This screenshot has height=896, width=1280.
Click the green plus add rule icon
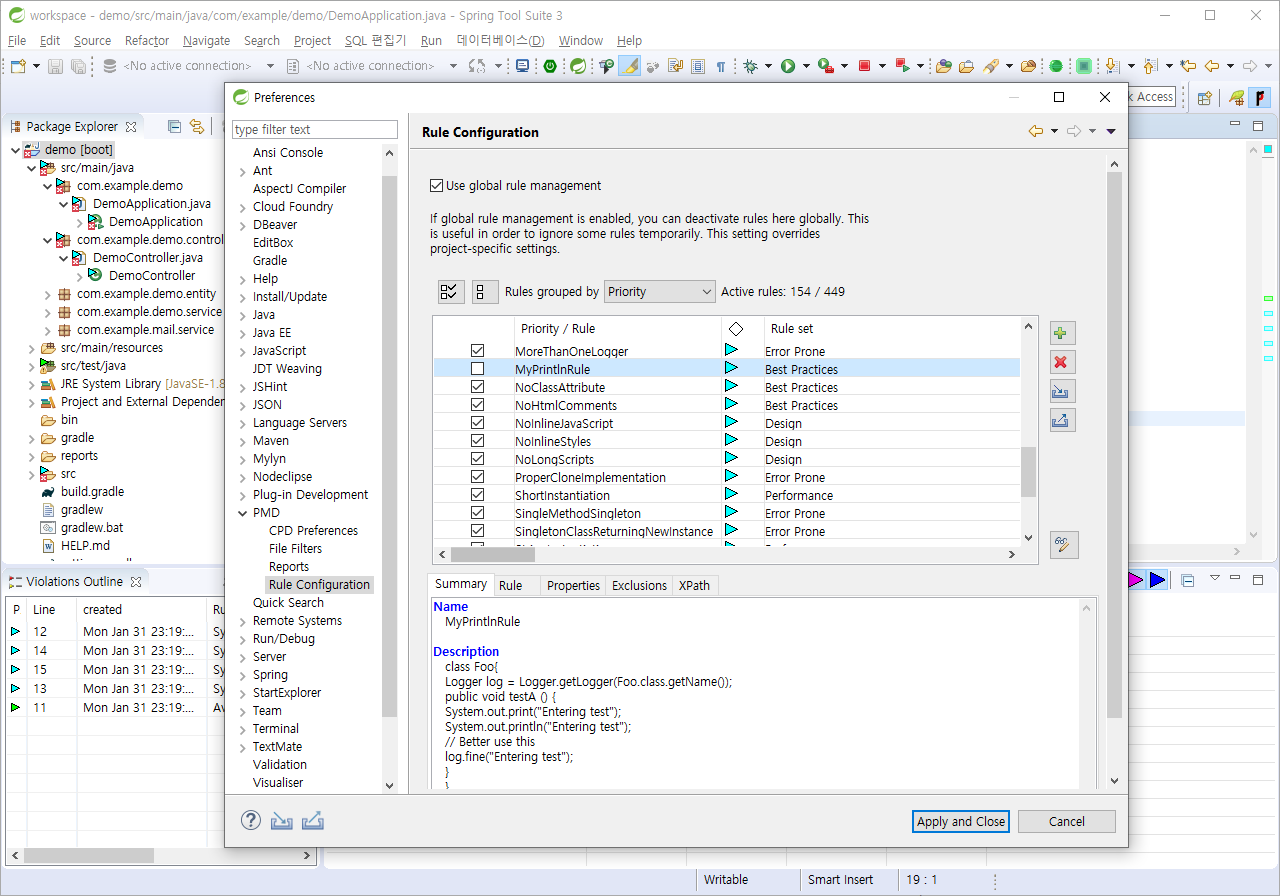(1061, 333)
